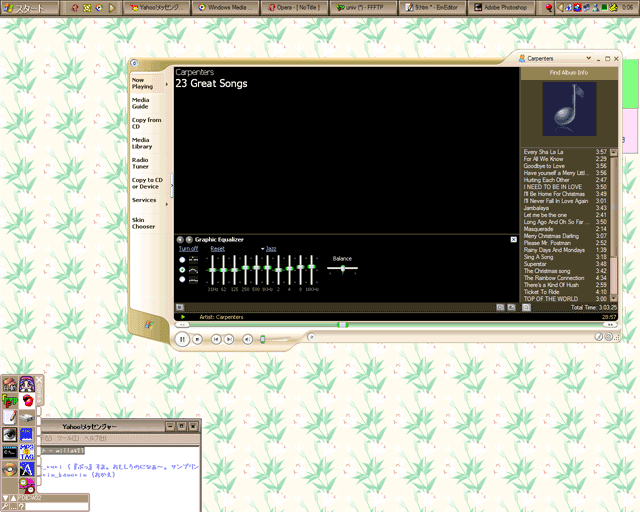This screenshot has height=512, width=640.
Task: Play 'TOP OF THE WORLD' track
Action: [x=565, y=299]
